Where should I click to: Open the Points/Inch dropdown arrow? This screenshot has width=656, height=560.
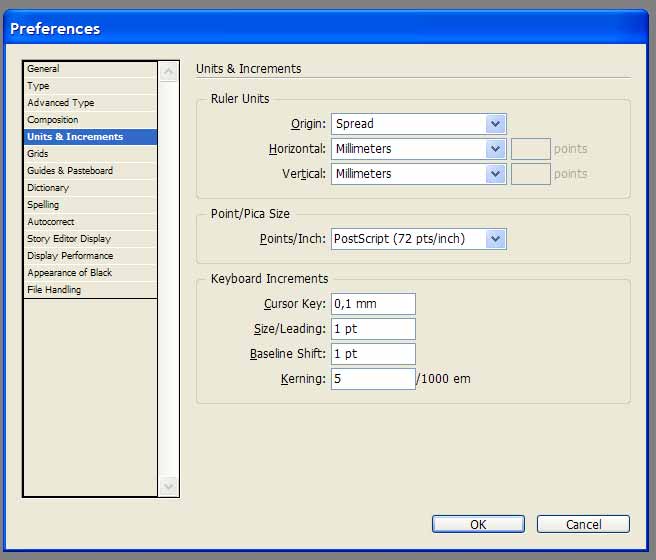tap(496, 239)
